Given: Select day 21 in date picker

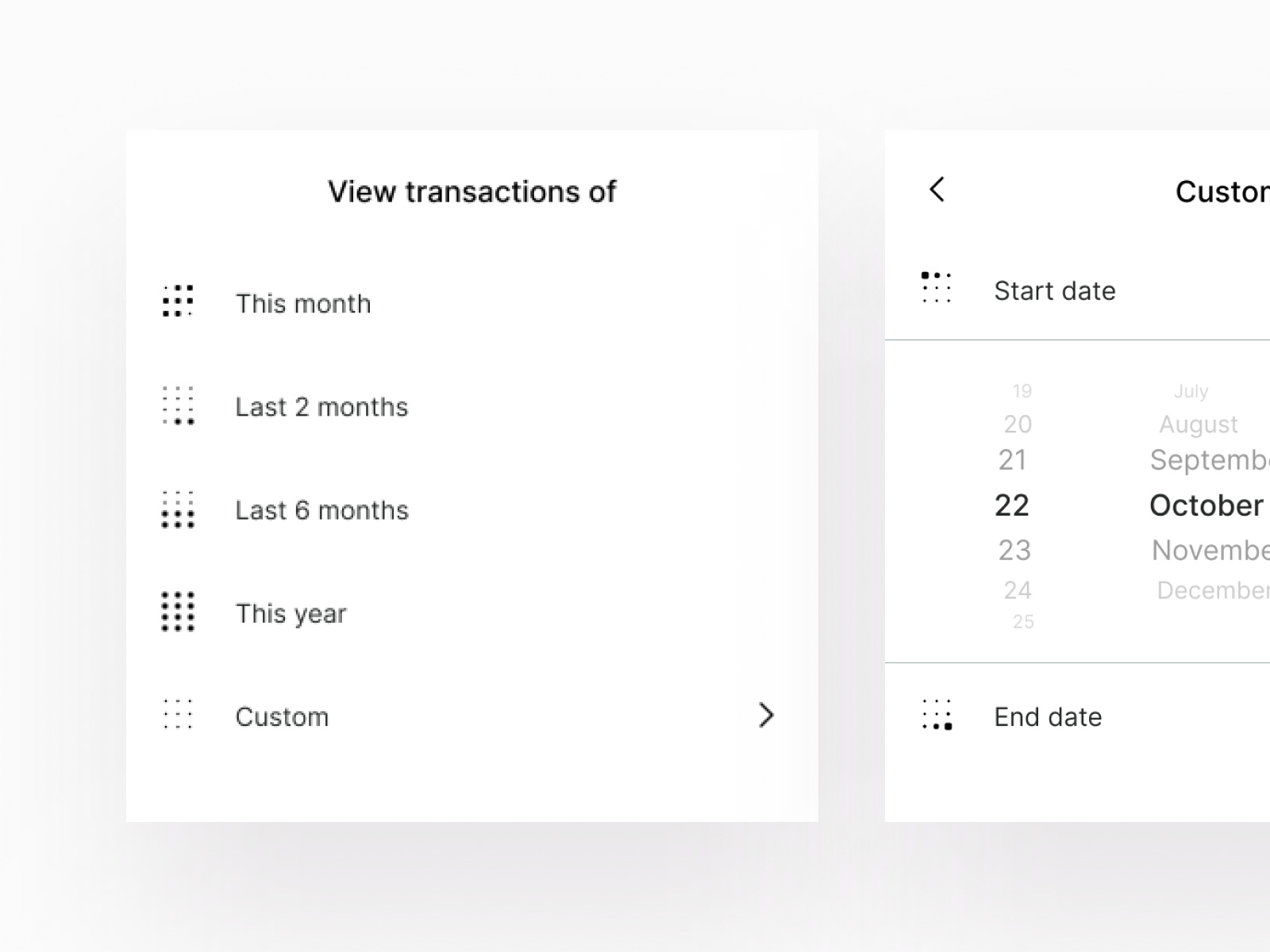Looking at the screenshot, I should pos(1013,460).
